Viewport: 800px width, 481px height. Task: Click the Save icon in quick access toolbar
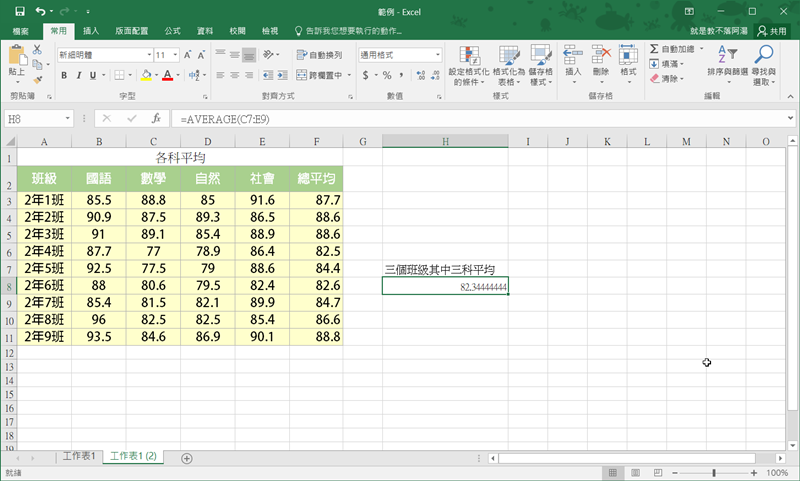(x=20, y=11)
